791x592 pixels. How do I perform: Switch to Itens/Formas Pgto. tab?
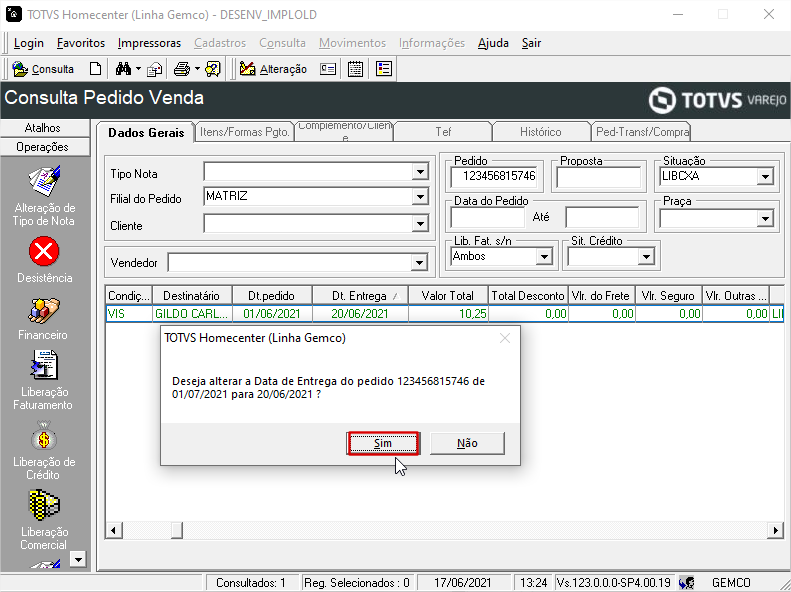pos(245,132)
